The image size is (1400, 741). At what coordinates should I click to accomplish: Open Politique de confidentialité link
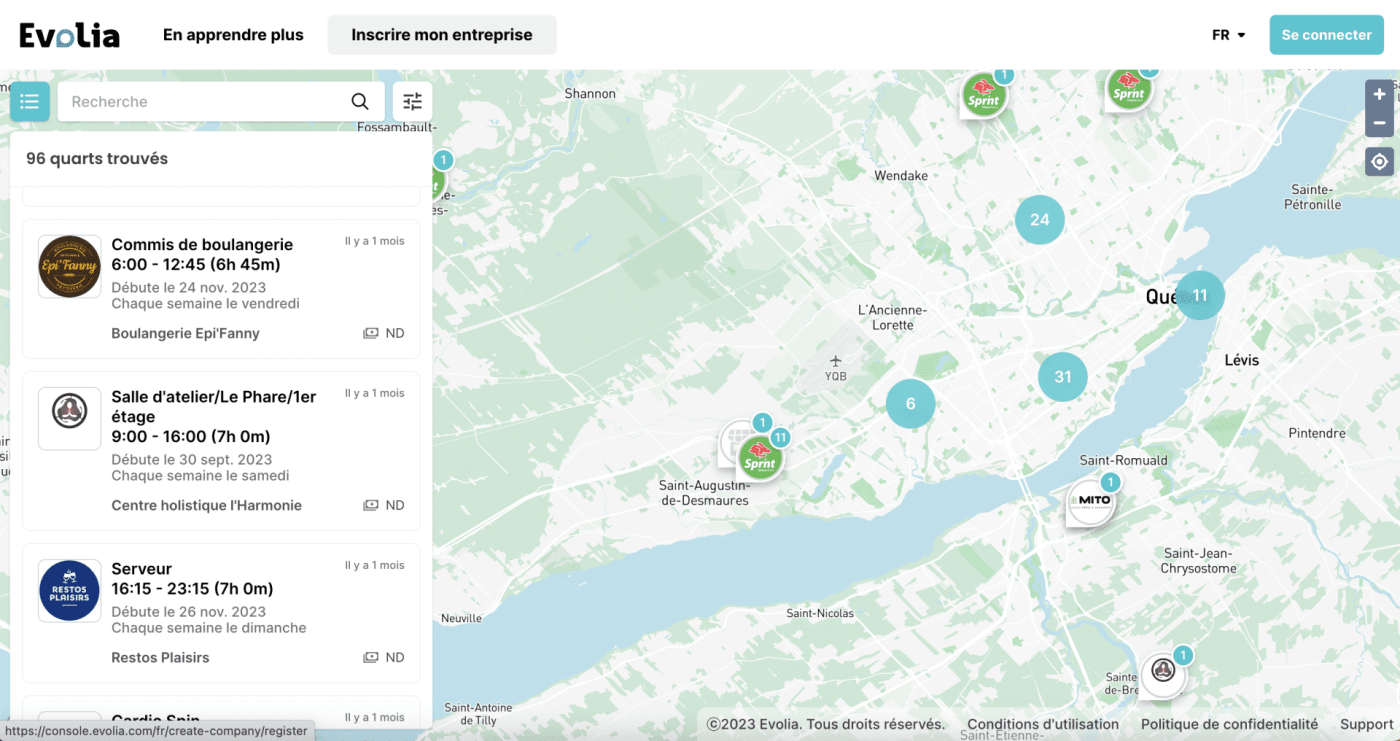[x=1229, y=724]
